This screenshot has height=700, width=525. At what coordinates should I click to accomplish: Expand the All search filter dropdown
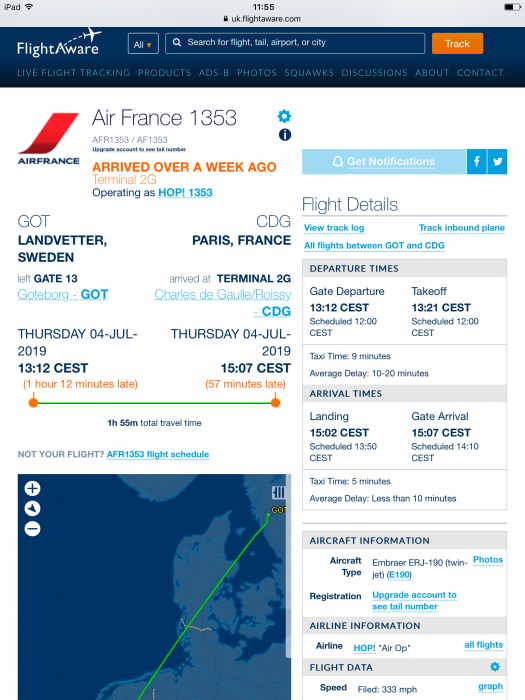click(x=143, y=44)
